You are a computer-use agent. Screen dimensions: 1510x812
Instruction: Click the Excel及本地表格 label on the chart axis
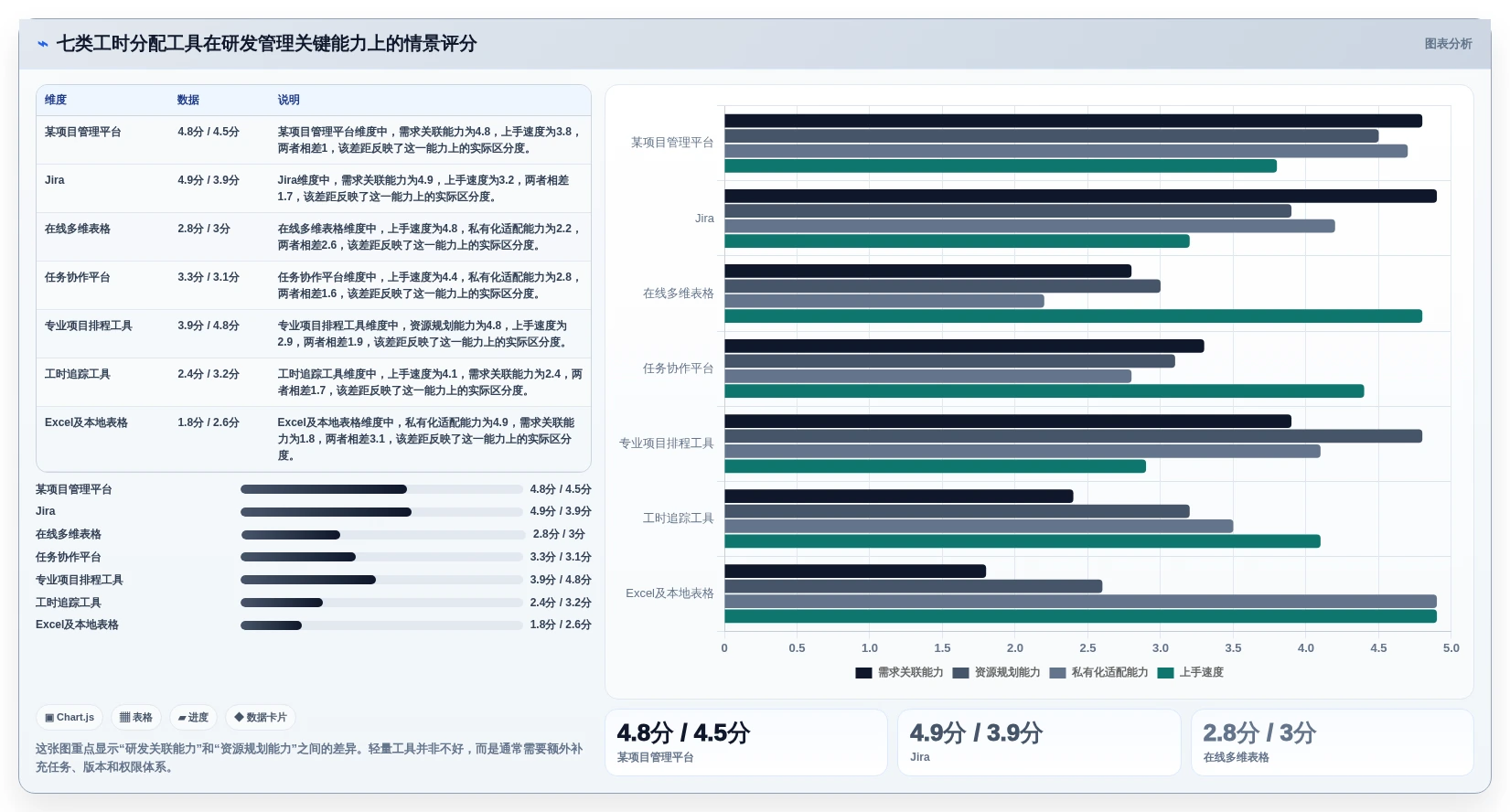[669, 593]
